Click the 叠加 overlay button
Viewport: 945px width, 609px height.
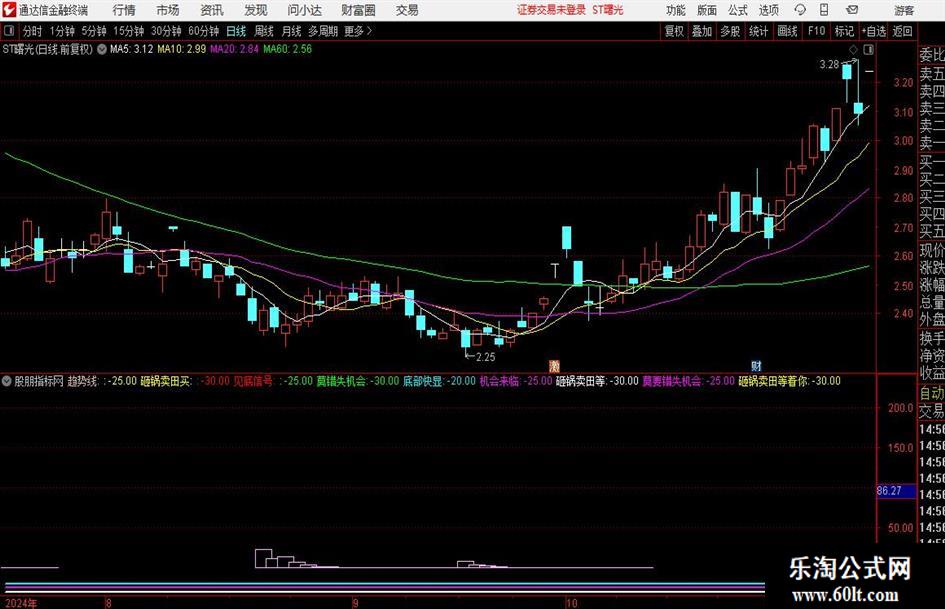click(x=702, y=31)
